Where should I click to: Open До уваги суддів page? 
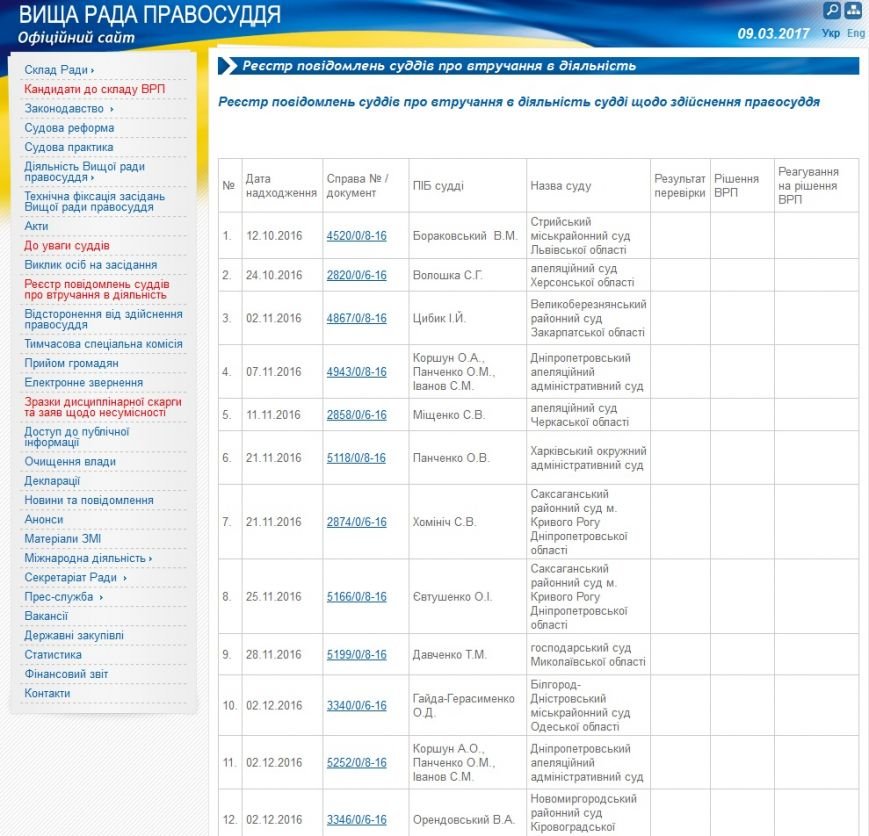click(67, 246)
